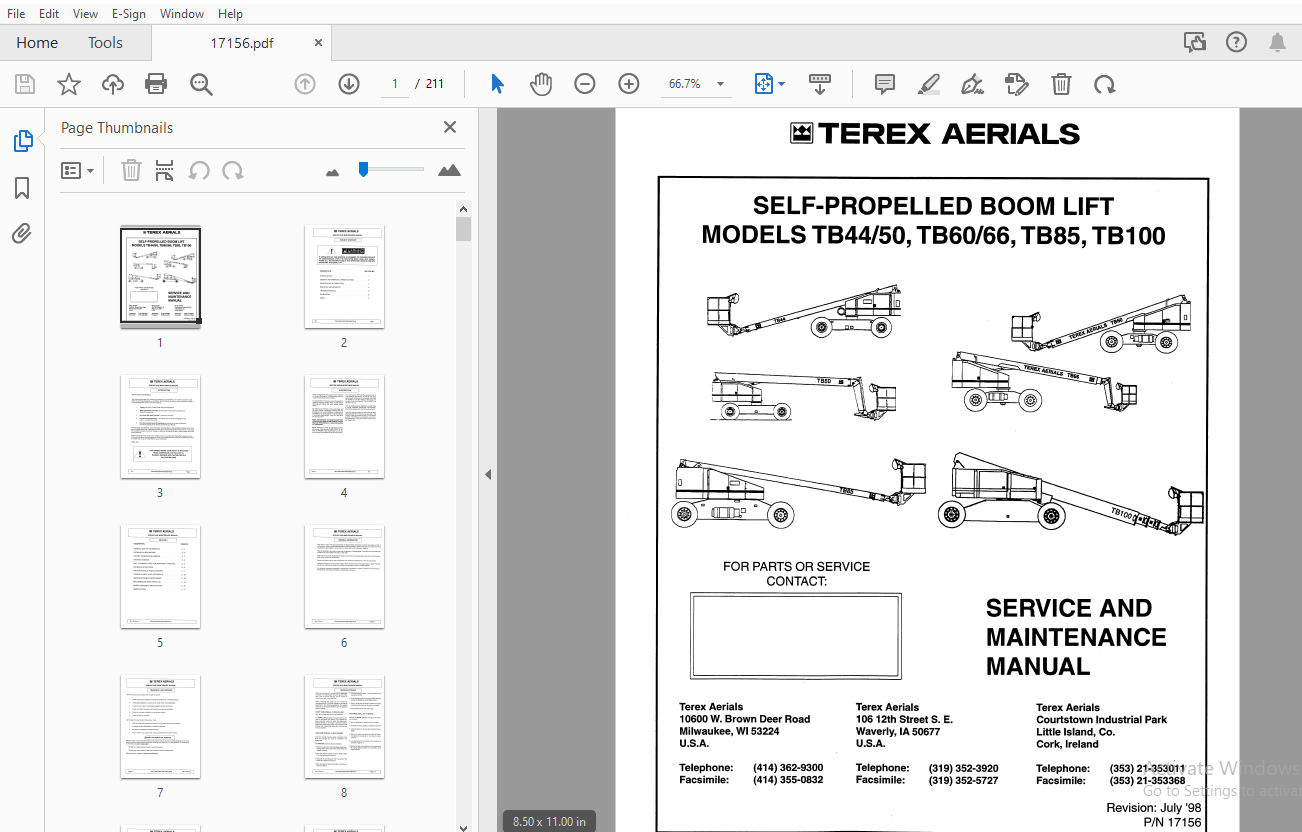This screenshot has height=832, width=1302.
Task: Delete the page using the toolbar trash icon
Action: (1061, 84)
